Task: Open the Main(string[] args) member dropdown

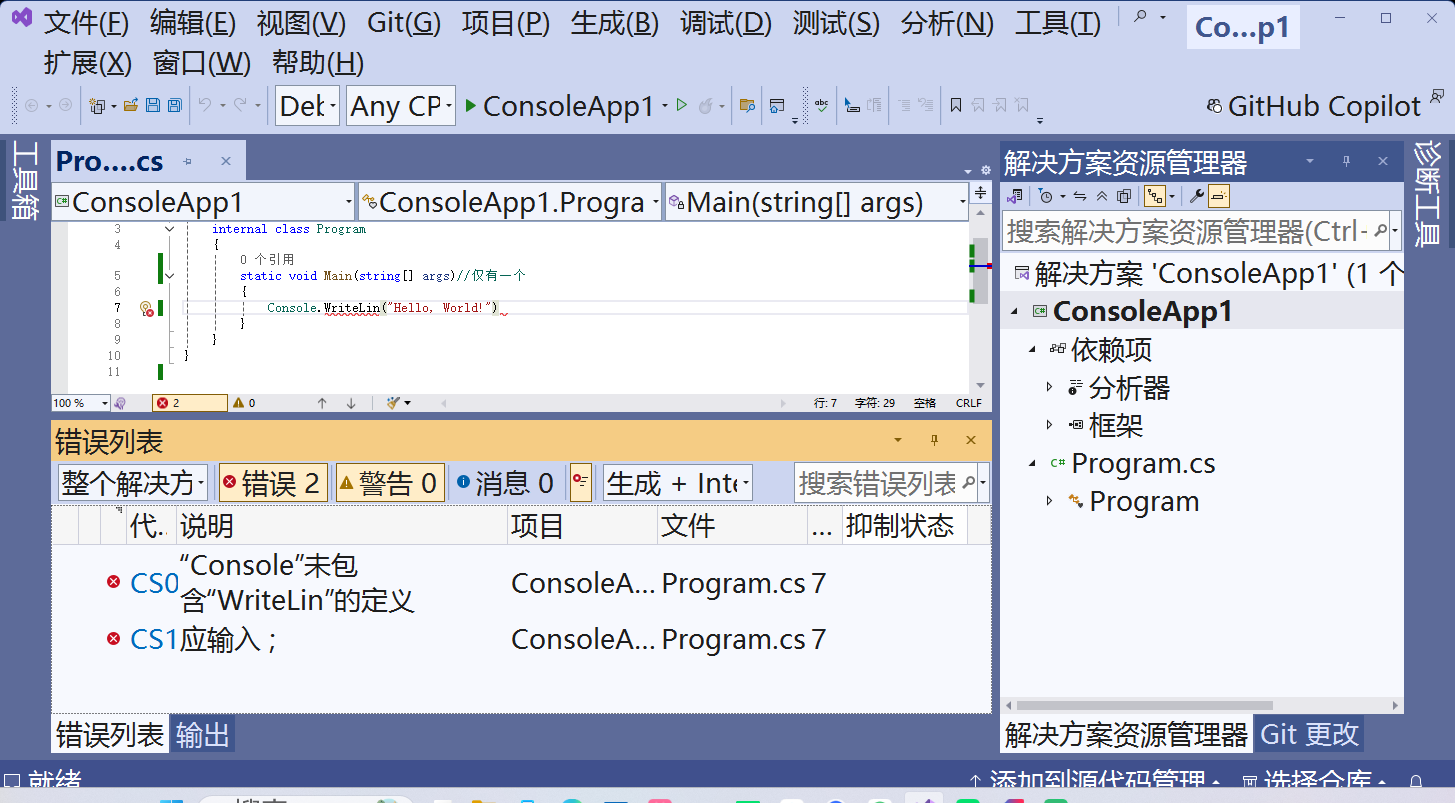Action: click(817, 203)
